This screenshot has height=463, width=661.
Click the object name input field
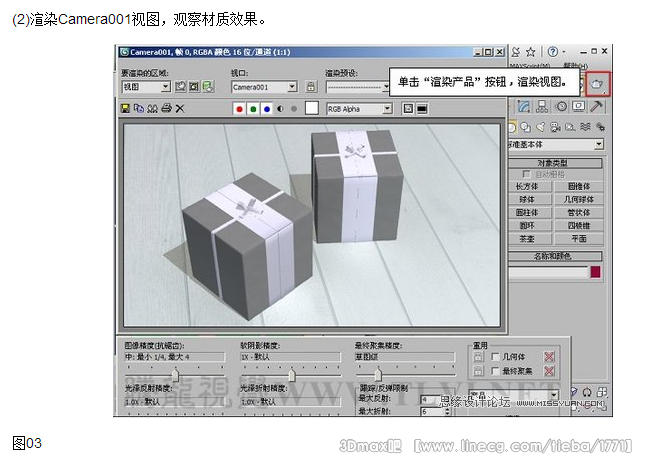point(548,272)
